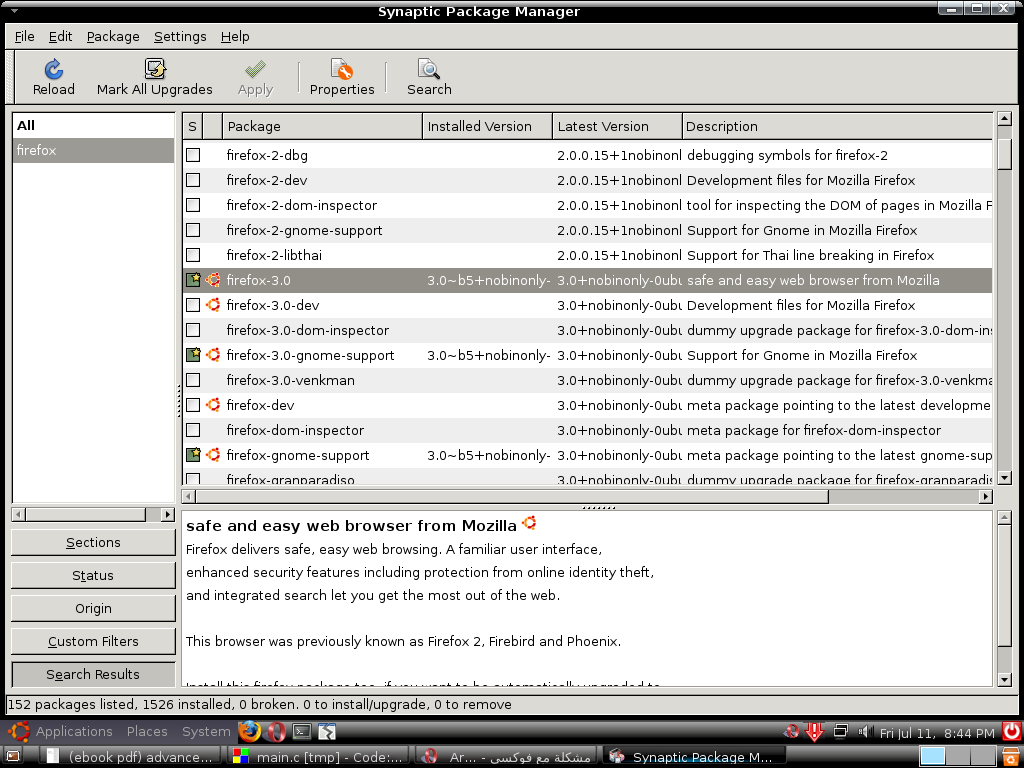Viewport: 1024px width, 768px height.
Task: Open the Settings menu
Action: (x=180, y=37)
